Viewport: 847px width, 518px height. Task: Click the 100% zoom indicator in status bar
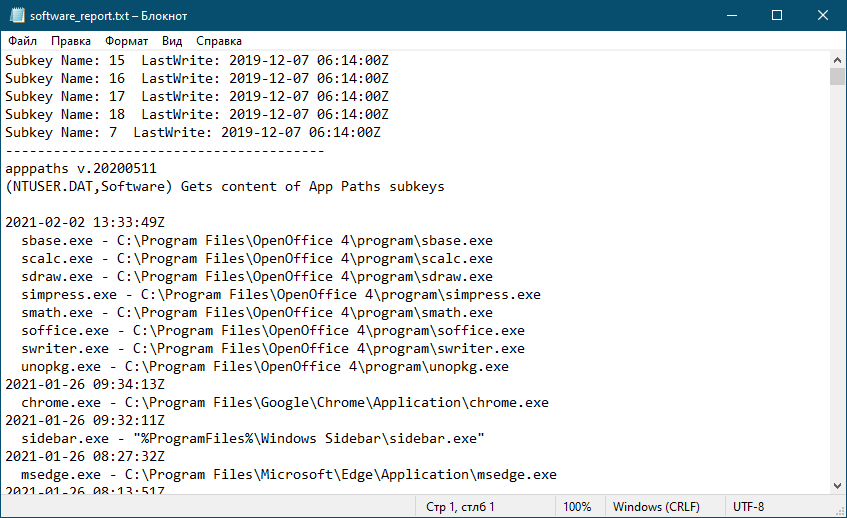click(577, 507)
